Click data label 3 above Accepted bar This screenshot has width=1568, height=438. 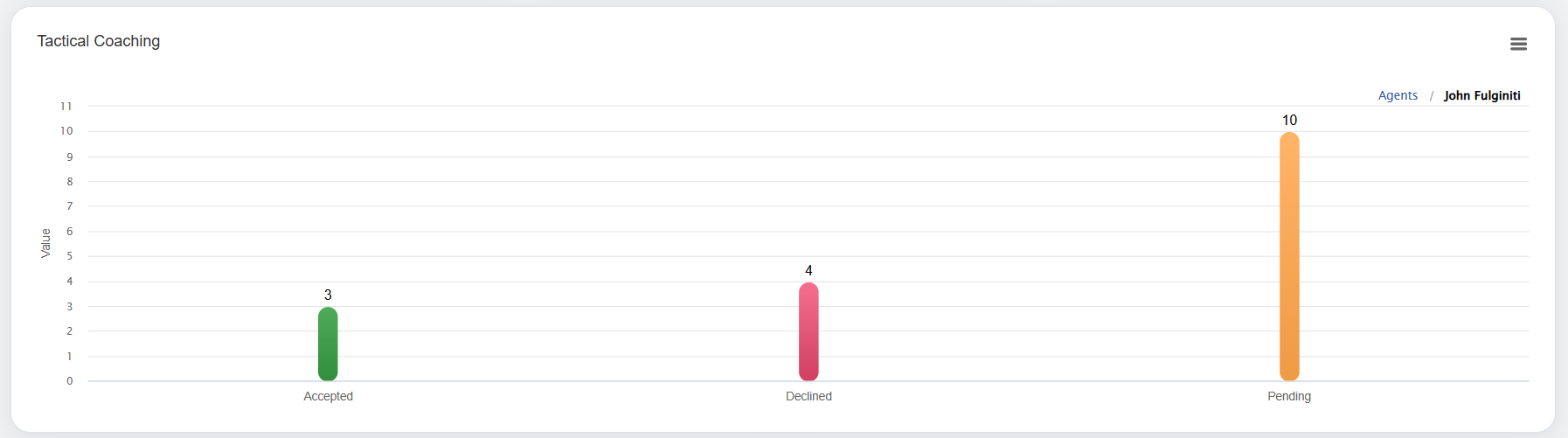(x=328, y=295)
